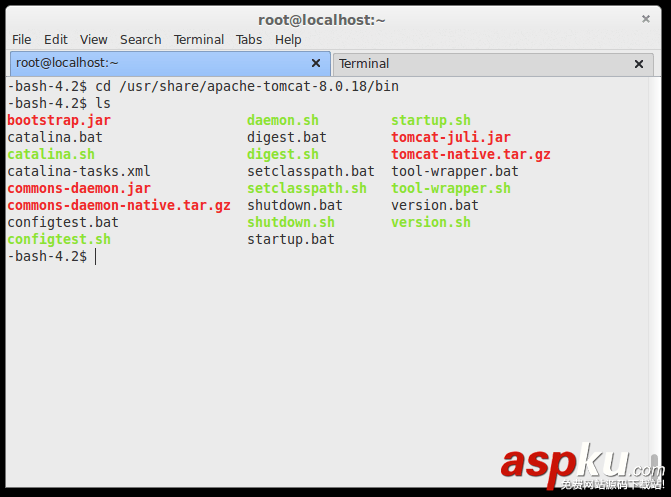Click the setclasspath.sh file name

pos(307,188)
